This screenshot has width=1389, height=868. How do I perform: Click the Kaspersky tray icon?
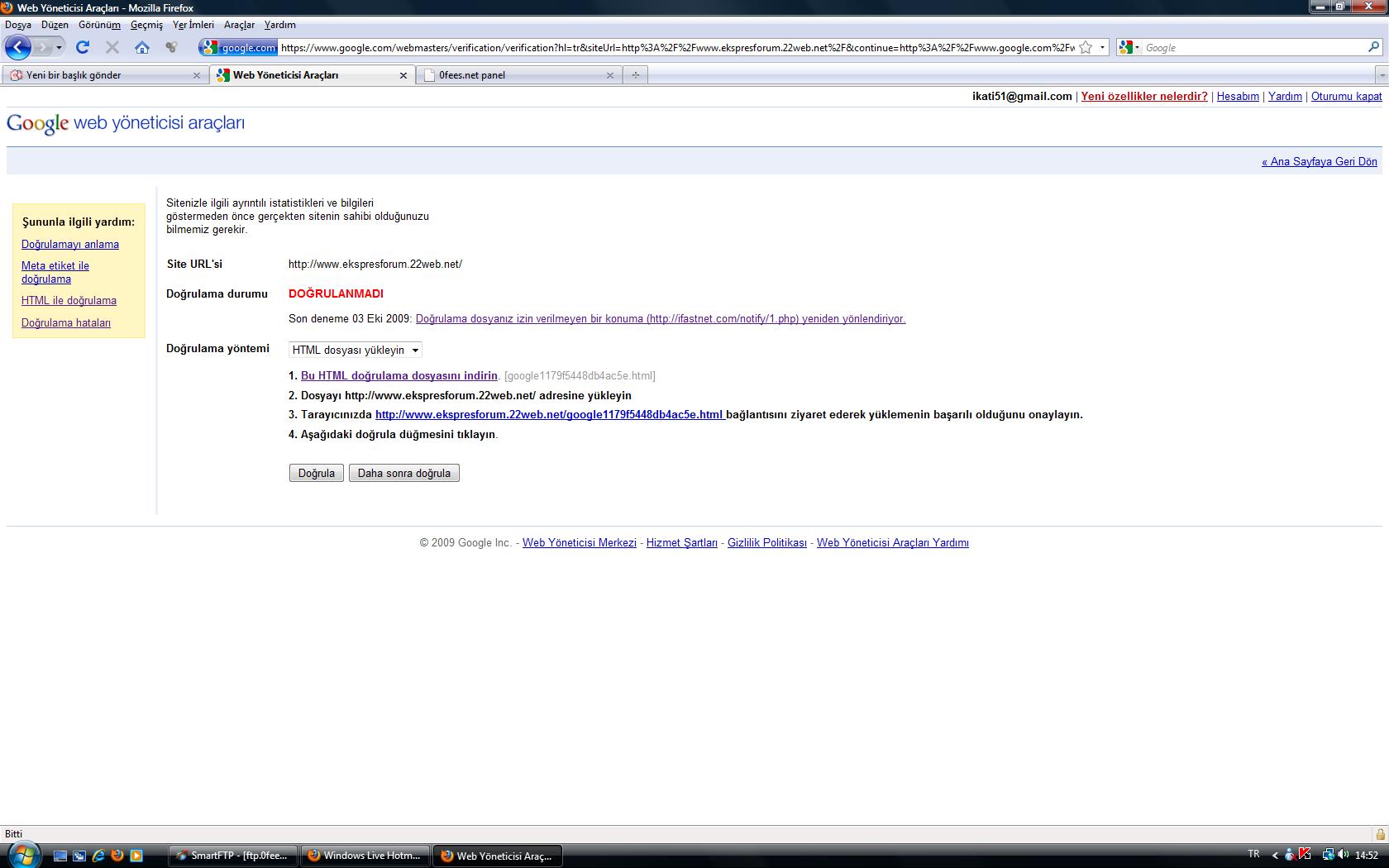(1305, 855)
